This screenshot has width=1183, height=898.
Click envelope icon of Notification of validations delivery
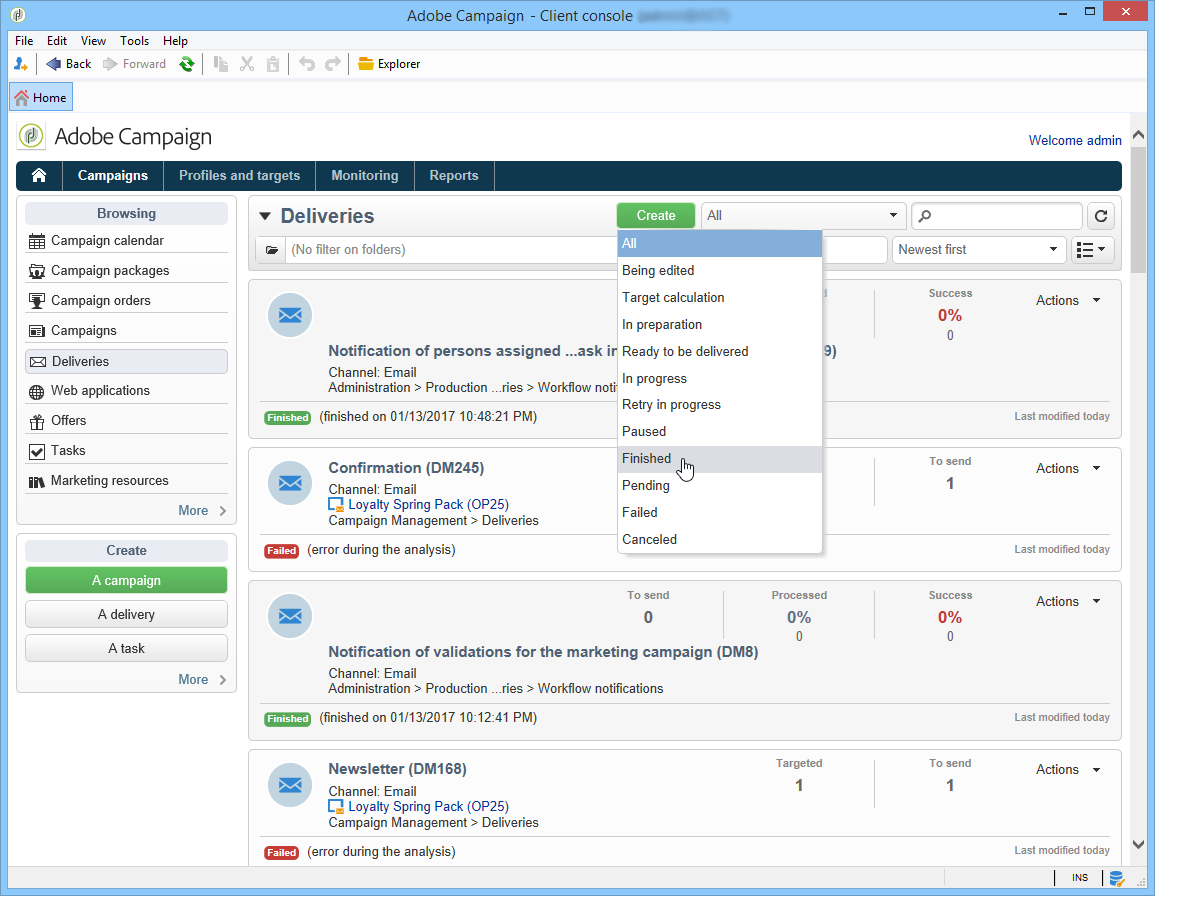(290, 616)
